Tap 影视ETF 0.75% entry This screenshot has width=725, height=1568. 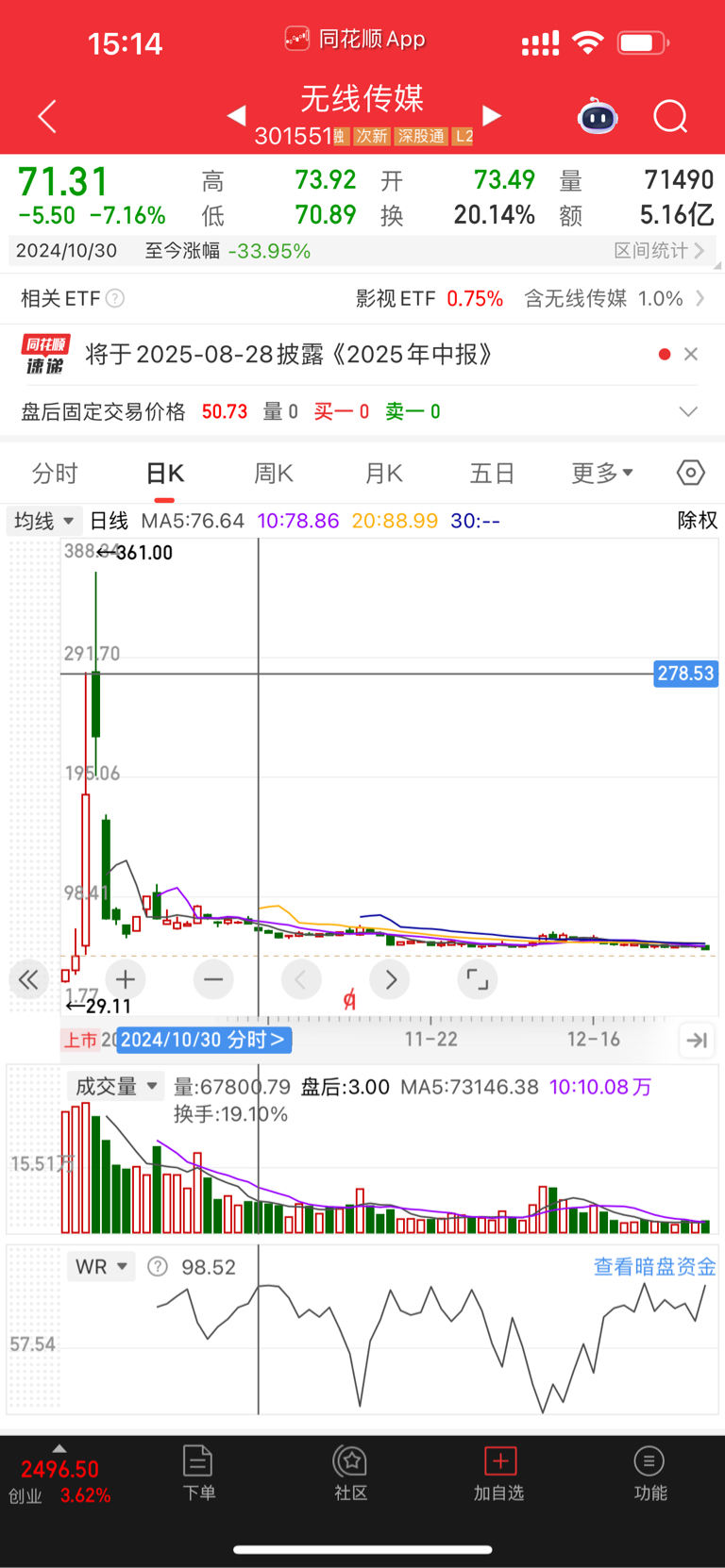(x=430, y=298)
